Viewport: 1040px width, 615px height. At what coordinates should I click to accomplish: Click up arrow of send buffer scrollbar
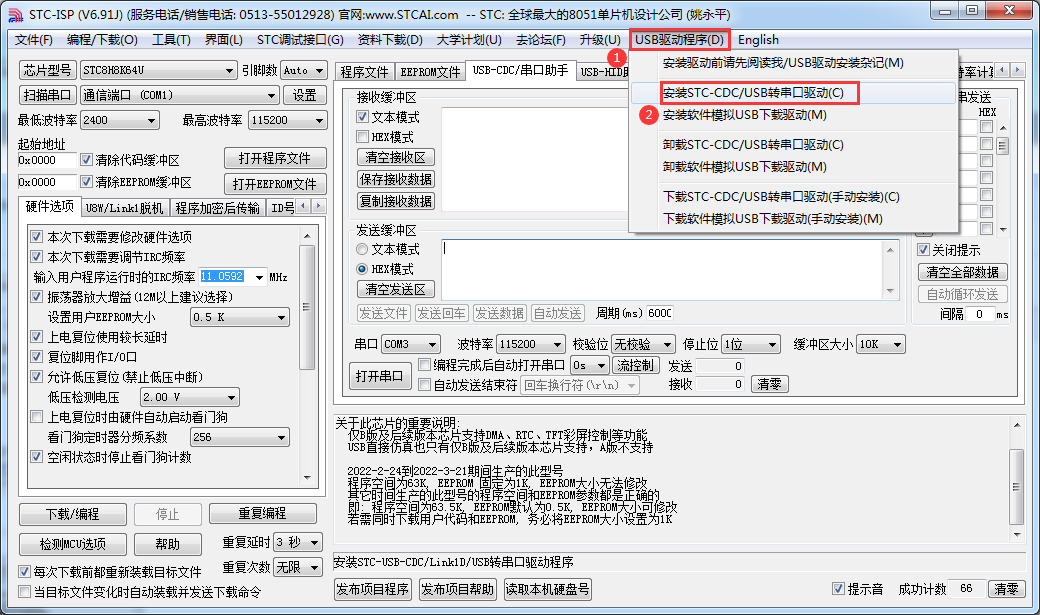click(890, 249)
